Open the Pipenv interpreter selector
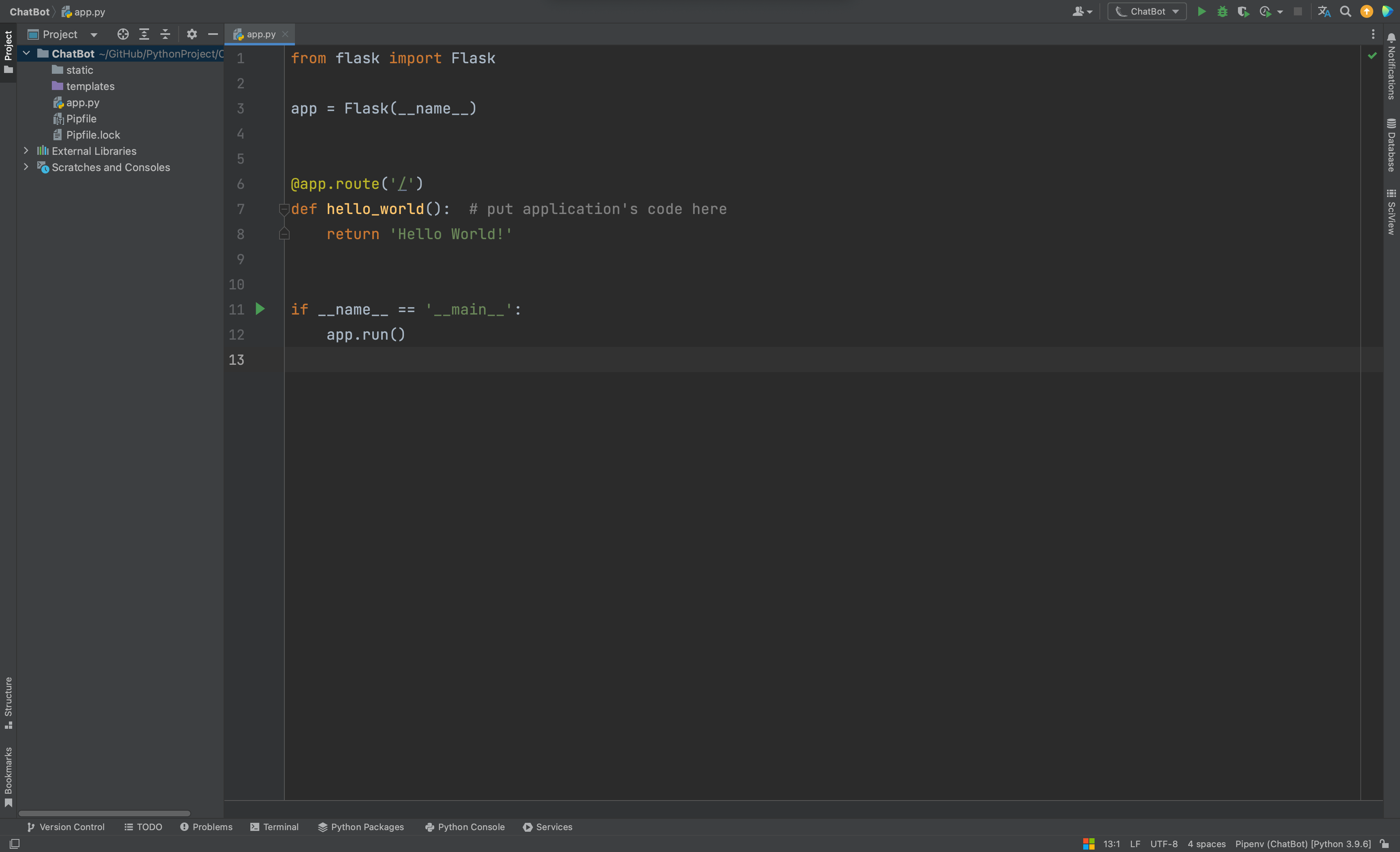The width and height of the screenshot is (1400, 852). pyautogui.click(x=1303, y=844)
